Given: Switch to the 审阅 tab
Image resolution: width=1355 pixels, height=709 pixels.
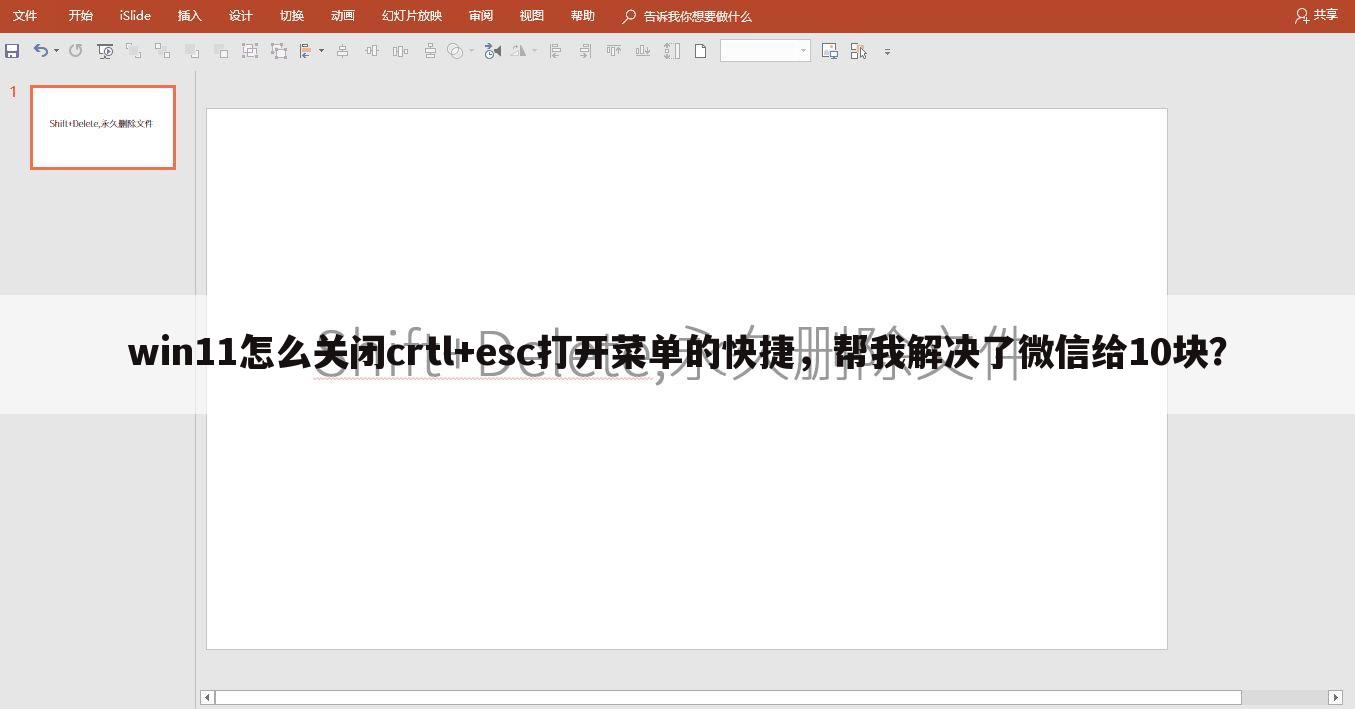Looking at the screenshot, I should click(480, 16).
